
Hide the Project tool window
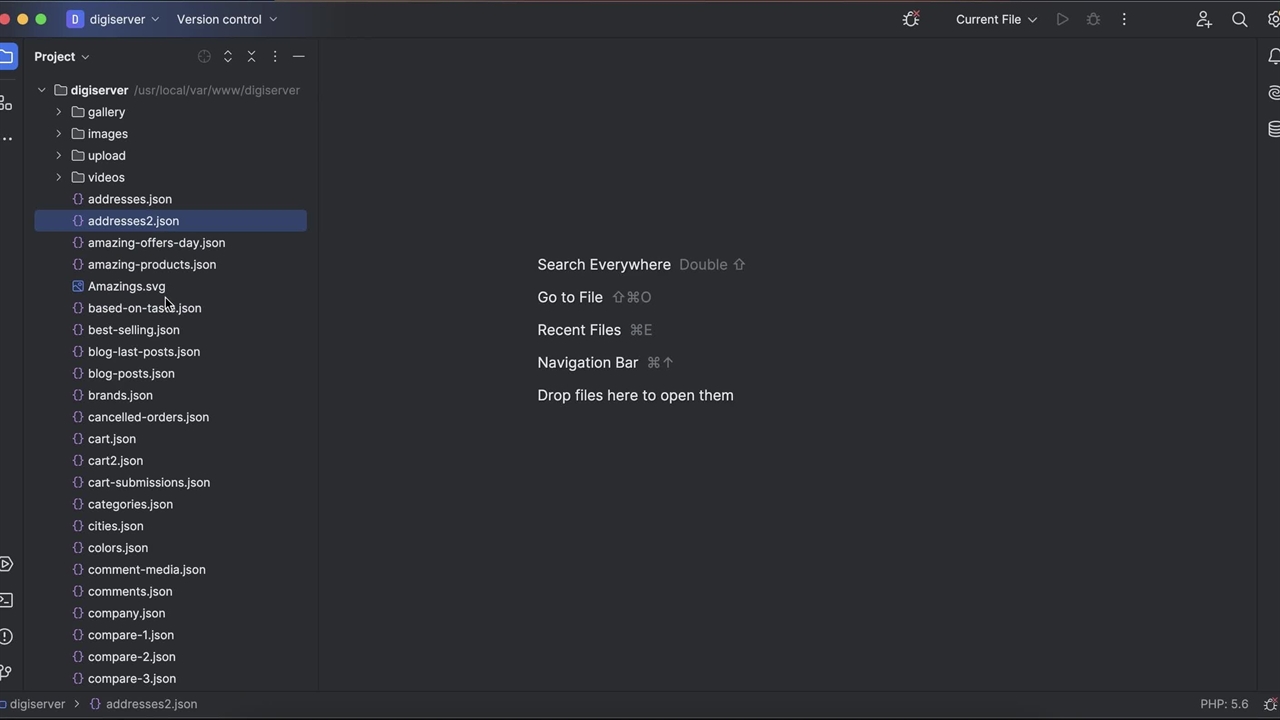click(x=298, y=57)
